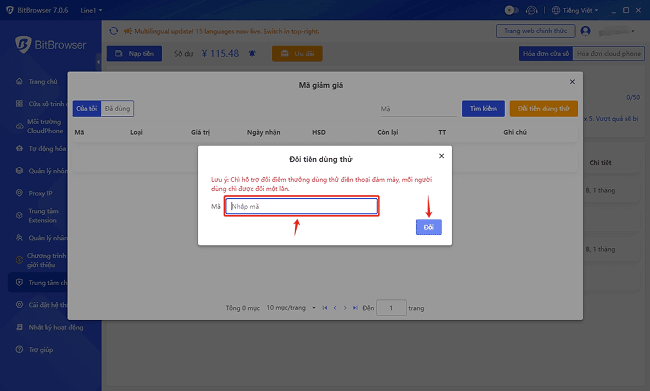Switch to the Của tôi tab
650x391 pixels.
[x=87, y=109]
